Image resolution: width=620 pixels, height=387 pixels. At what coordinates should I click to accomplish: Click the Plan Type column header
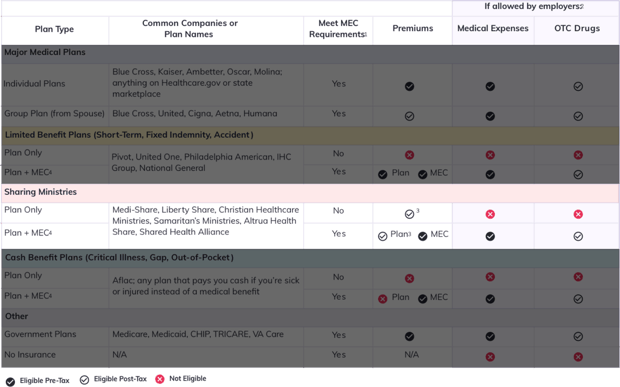[55, 29]
